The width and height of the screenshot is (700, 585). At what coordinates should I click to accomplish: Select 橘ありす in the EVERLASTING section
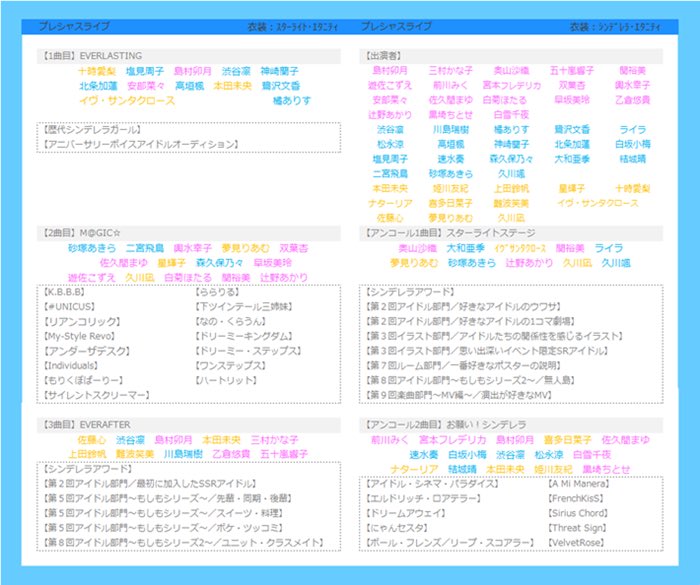point(292,101)
